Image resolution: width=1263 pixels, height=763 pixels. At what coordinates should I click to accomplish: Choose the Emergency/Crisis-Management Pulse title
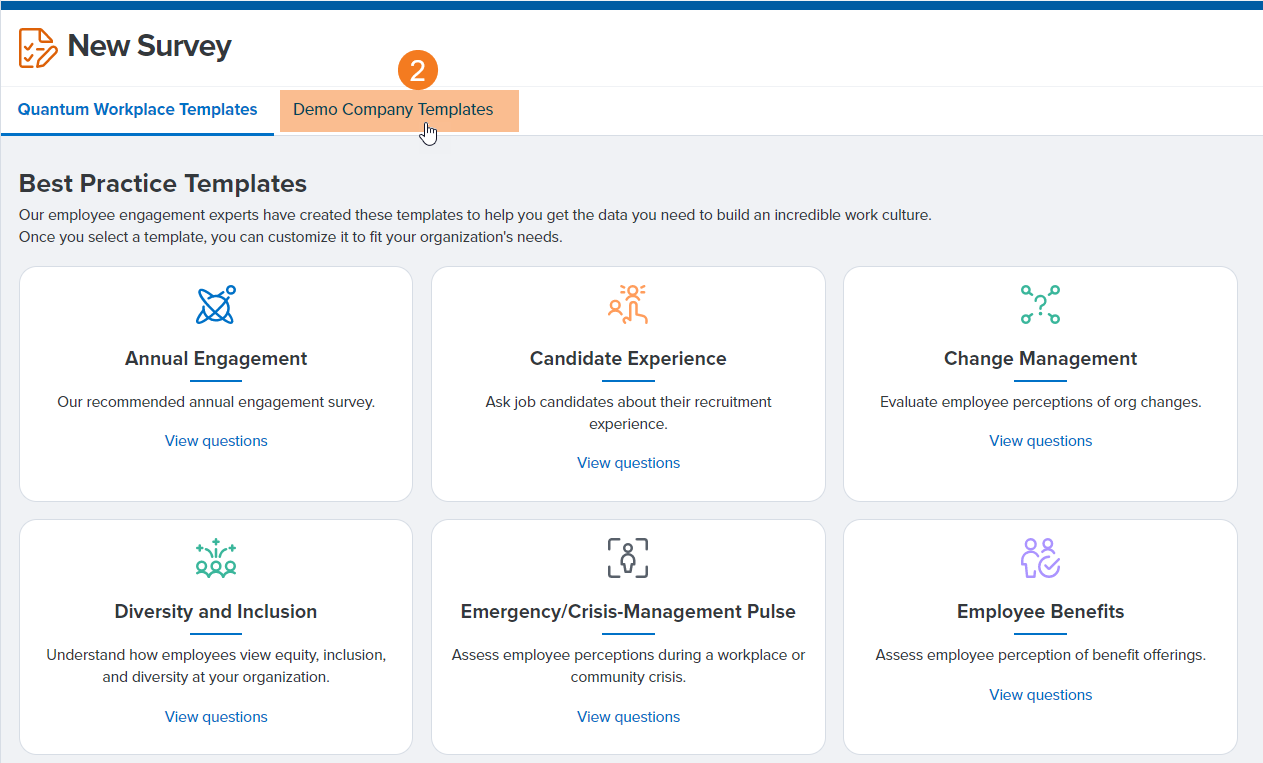(628, 612)
